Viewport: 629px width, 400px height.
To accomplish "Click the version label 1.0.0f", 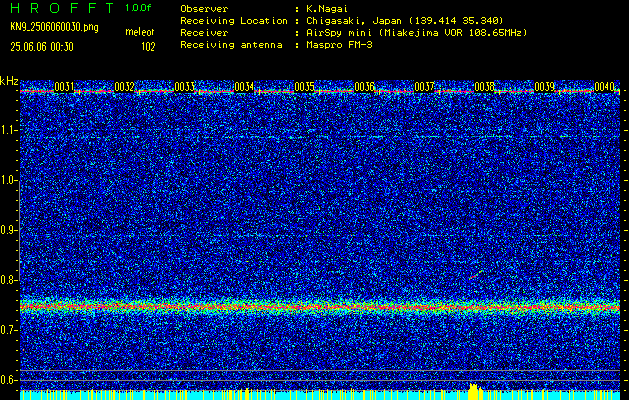I will point(138,8).
